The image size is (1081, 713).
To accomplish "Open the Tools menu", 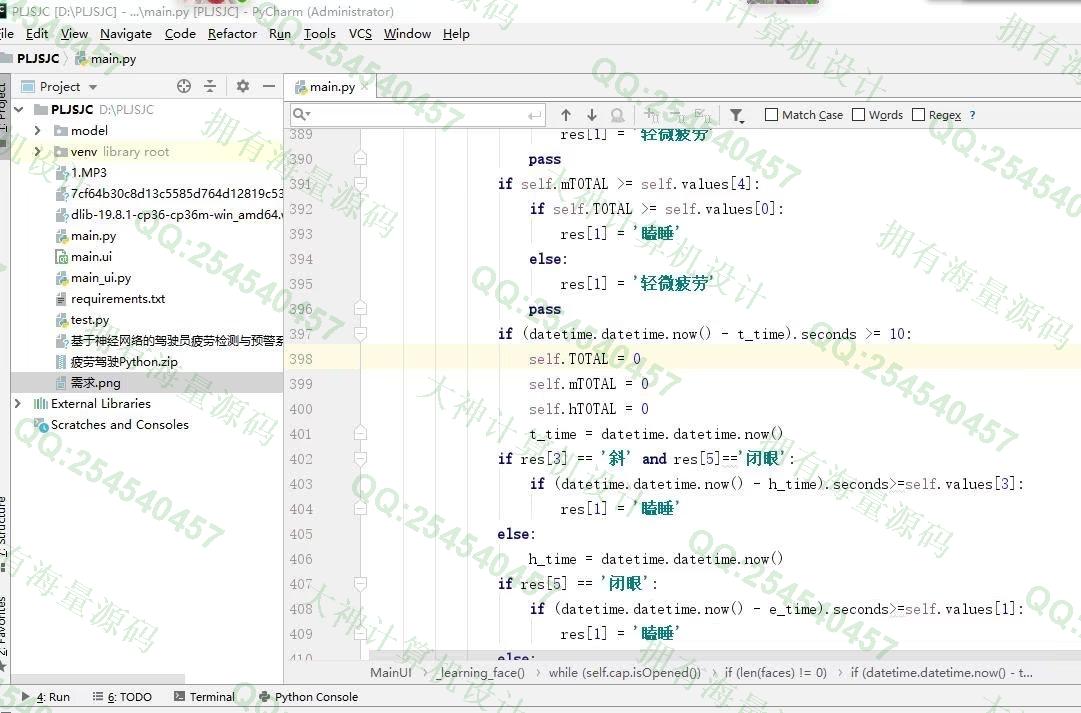I will (320, 34).
